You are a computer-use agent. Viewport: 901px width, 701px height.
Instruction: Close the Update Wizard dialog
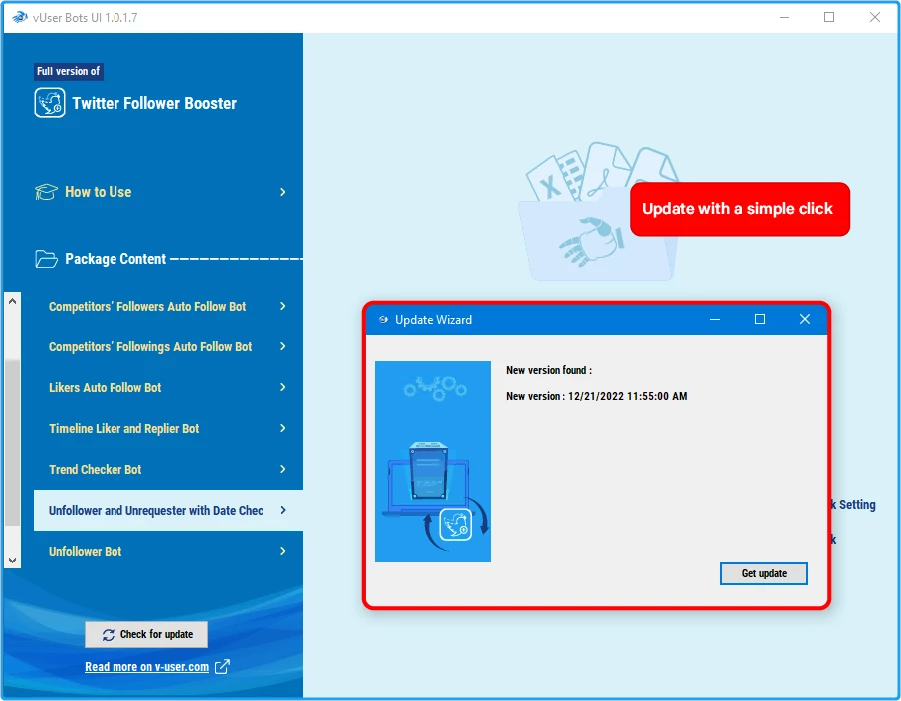804,319
